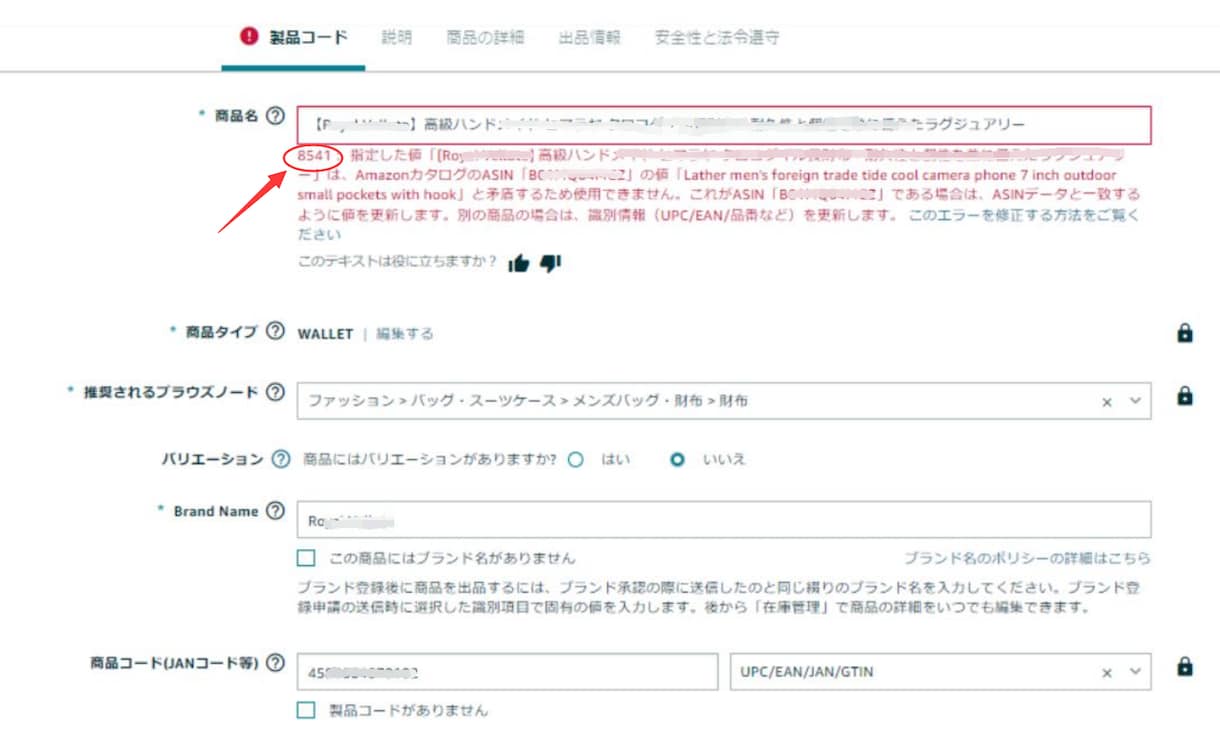Open help icon next to Brand Name
The image size is (1220, 729).
[275, 512]
